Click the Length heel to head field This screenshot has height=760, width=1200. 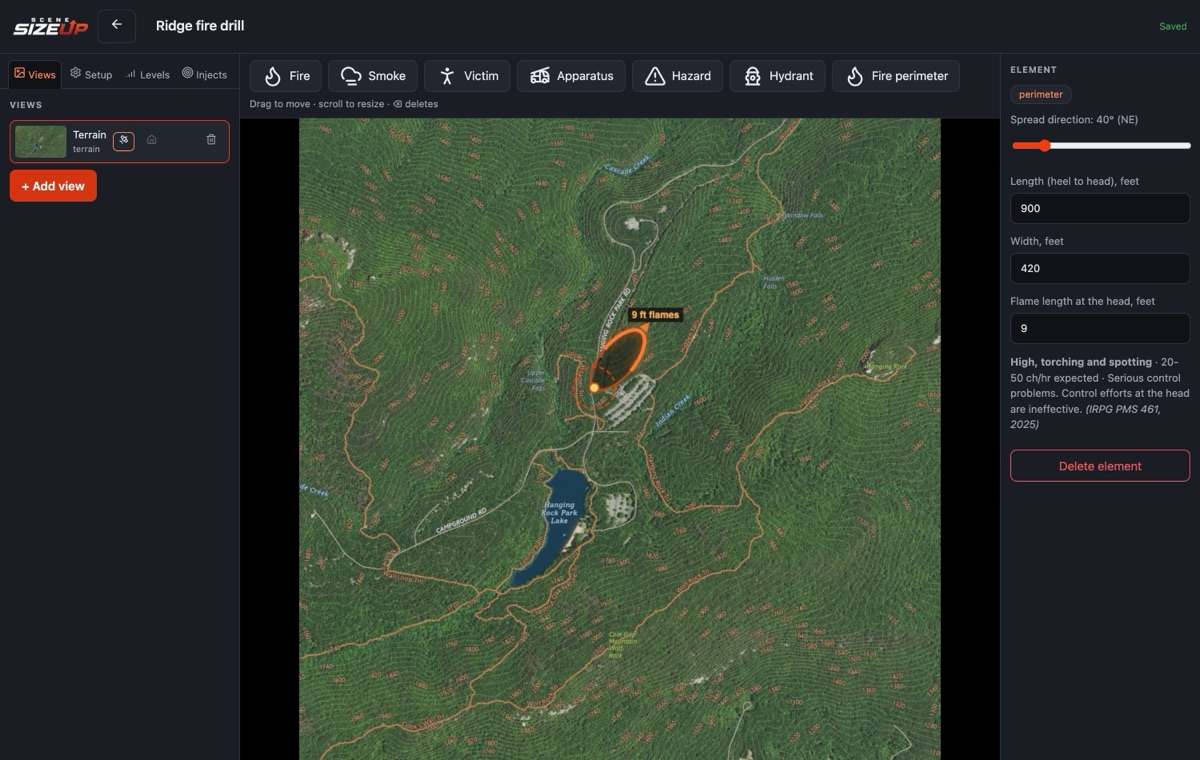(x=1100, y=208)
